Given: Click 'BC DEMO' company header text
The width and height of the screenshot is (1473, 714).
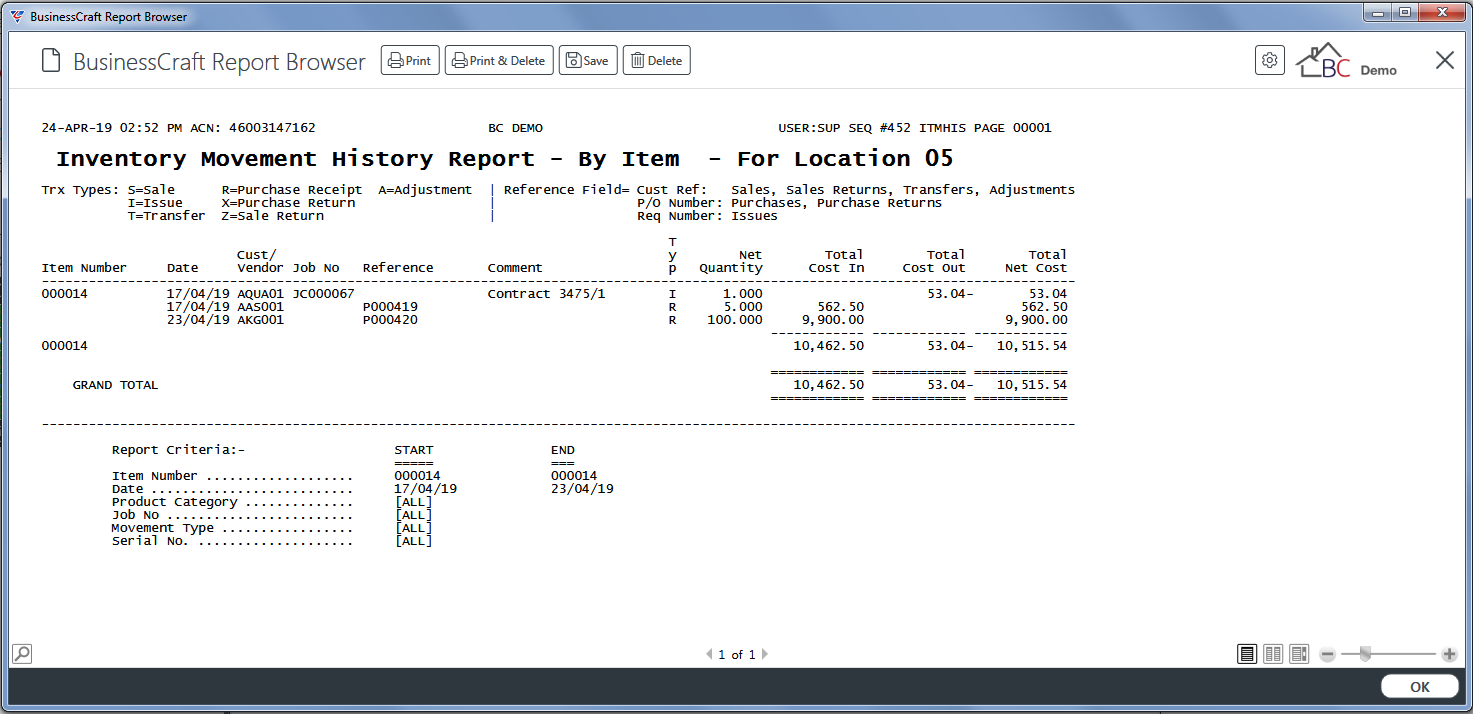Looking at the screenshot, I should (515, 128).
